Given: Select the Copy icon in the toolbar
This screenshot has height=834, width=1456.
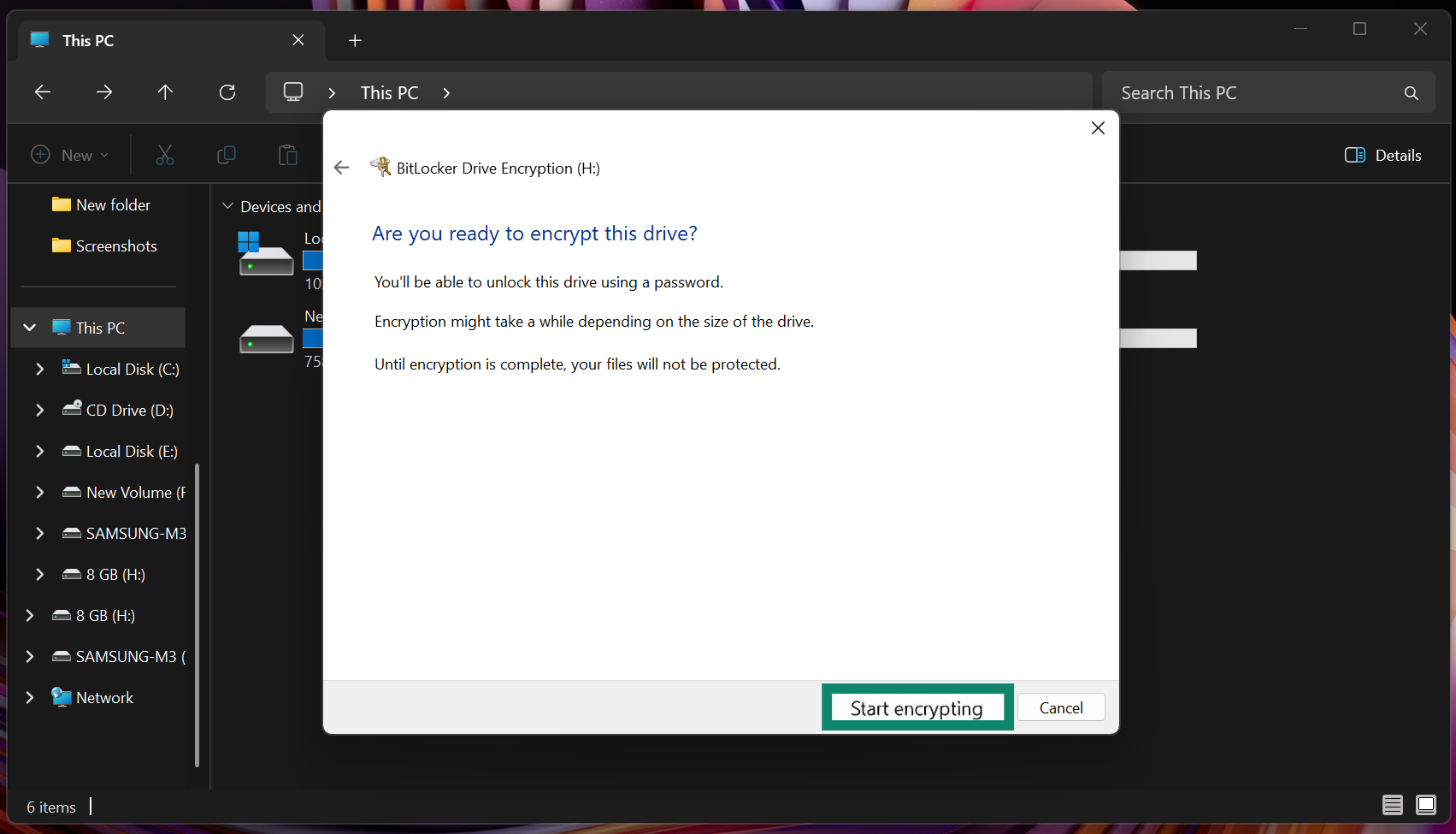Looking at the screenshot, I should (x=226, y=155).
